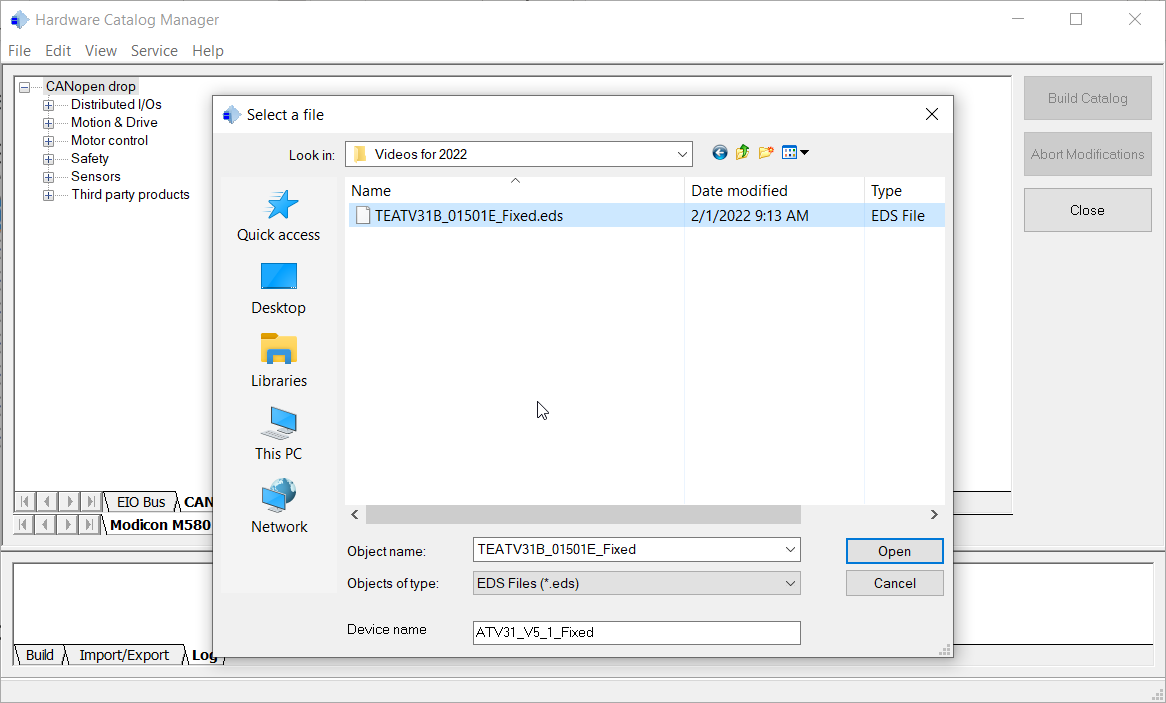The width and height of the screenshot is (1166, 703).
Task: Open Libraries location in sidebar
Action: (x=279, y=362)
